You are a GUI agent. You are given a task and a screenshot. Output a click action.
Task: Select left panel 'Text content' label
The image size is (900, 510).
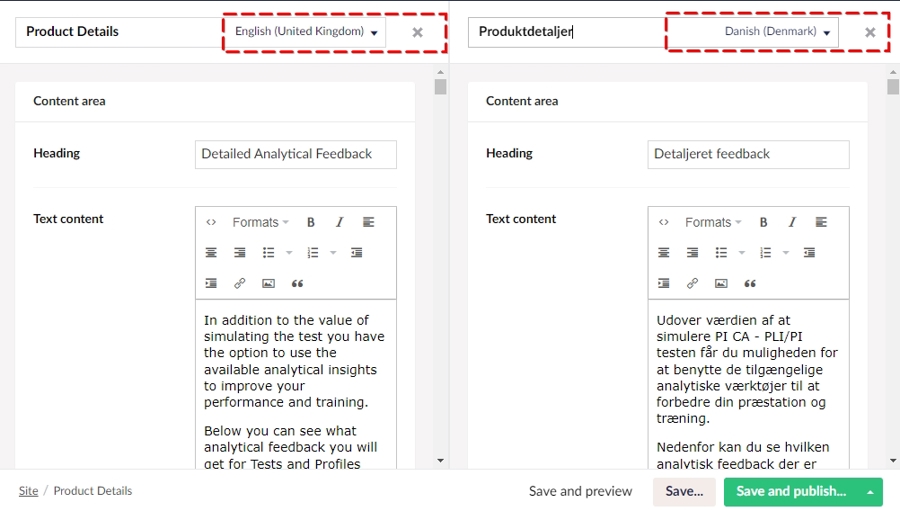[68, 219]
